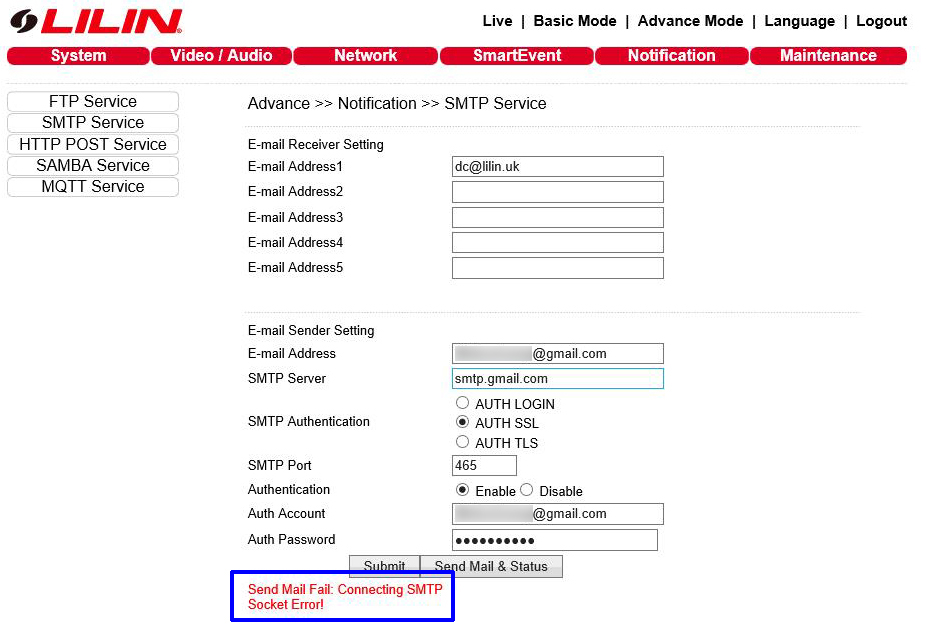Click Send Mail & Status button

(x=491, y=566)
